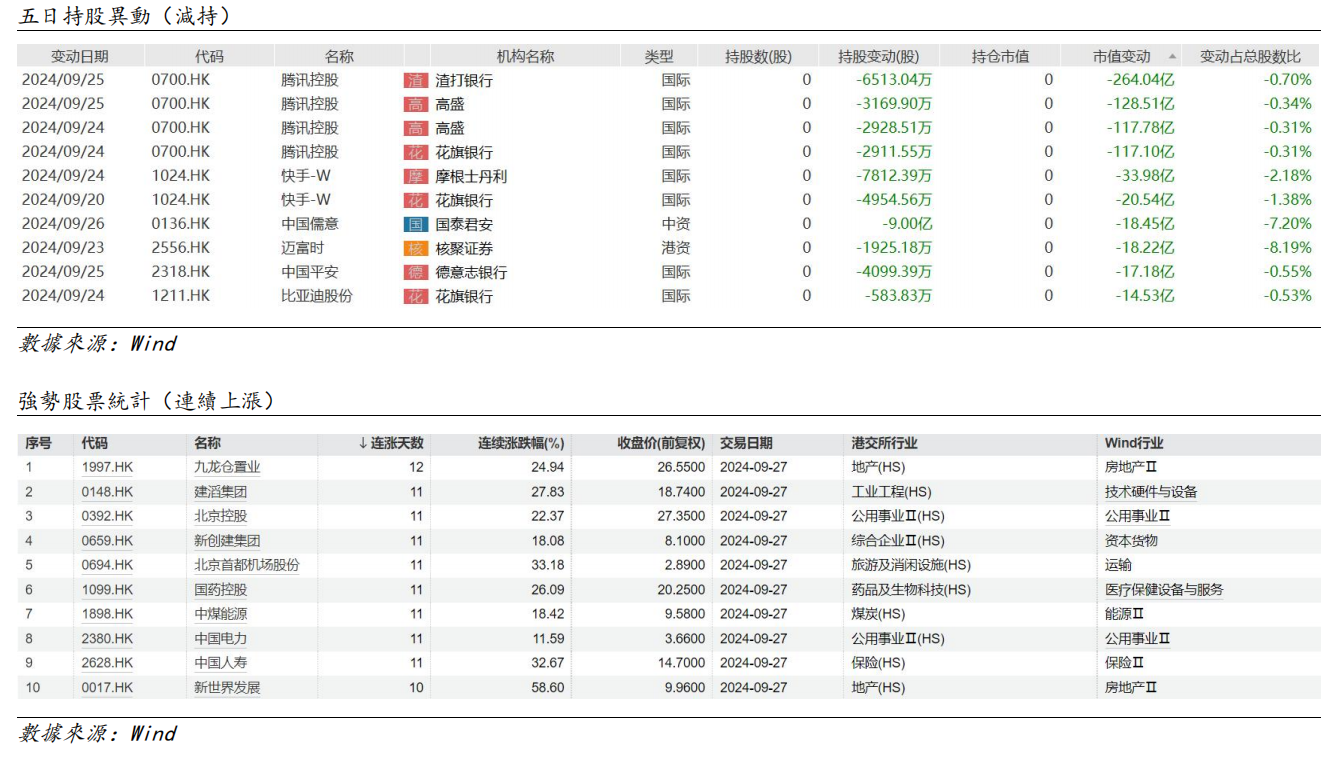Open stock code link 0148.HK
This screenshot has width=1339, height=768.
point(107,492)
